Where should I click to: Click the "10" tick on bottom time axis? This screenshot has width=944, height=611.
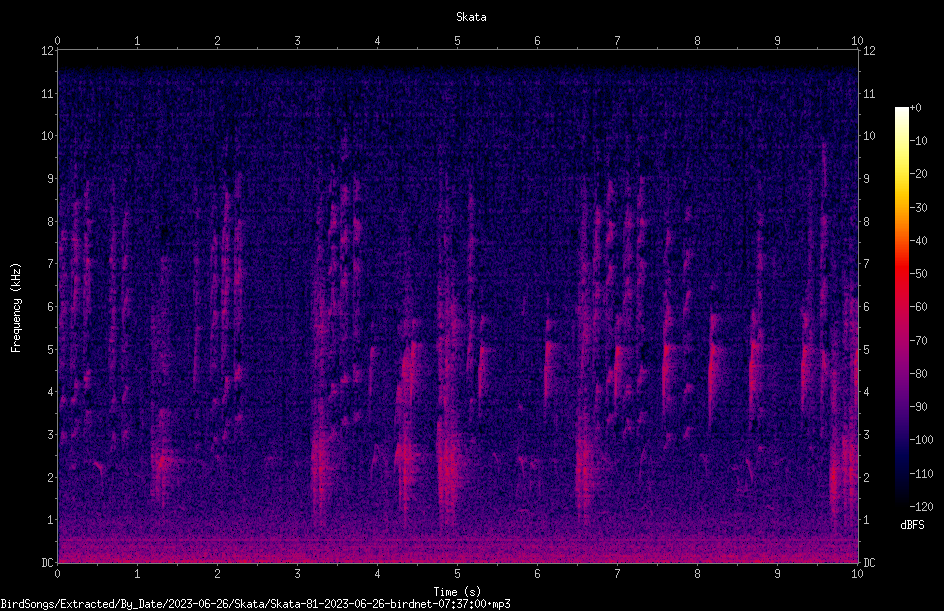[857, 574]
